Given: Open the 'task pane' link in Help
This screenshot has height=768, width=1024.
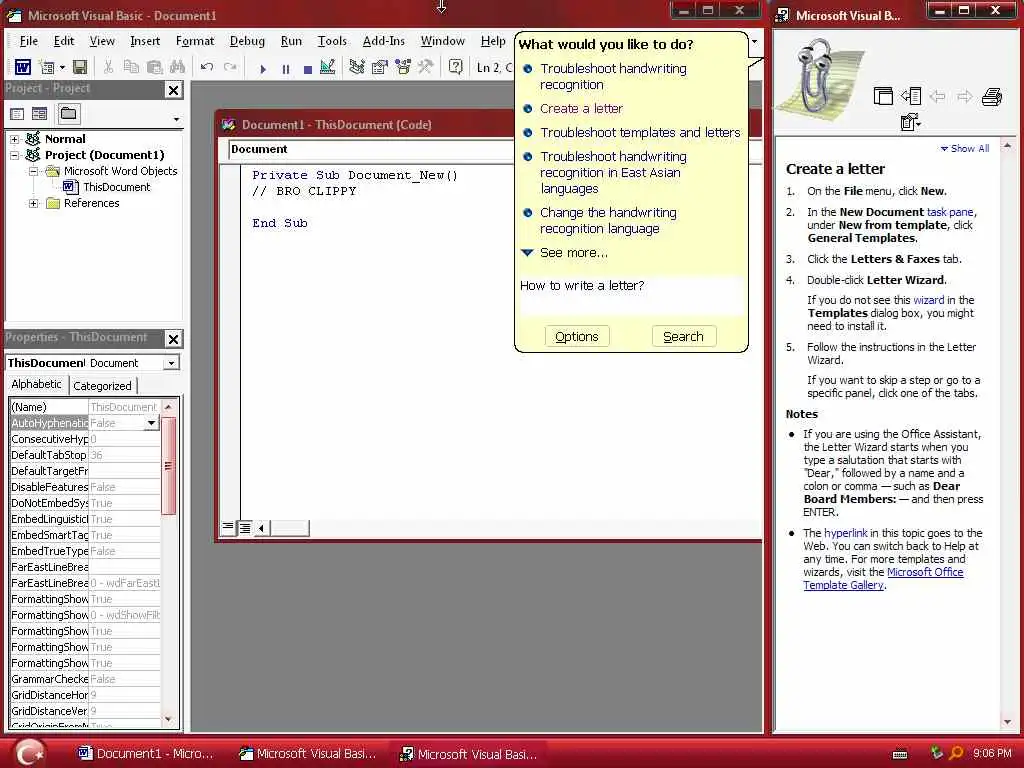Looking at the screenshot, I should click(x=950, y=212).
